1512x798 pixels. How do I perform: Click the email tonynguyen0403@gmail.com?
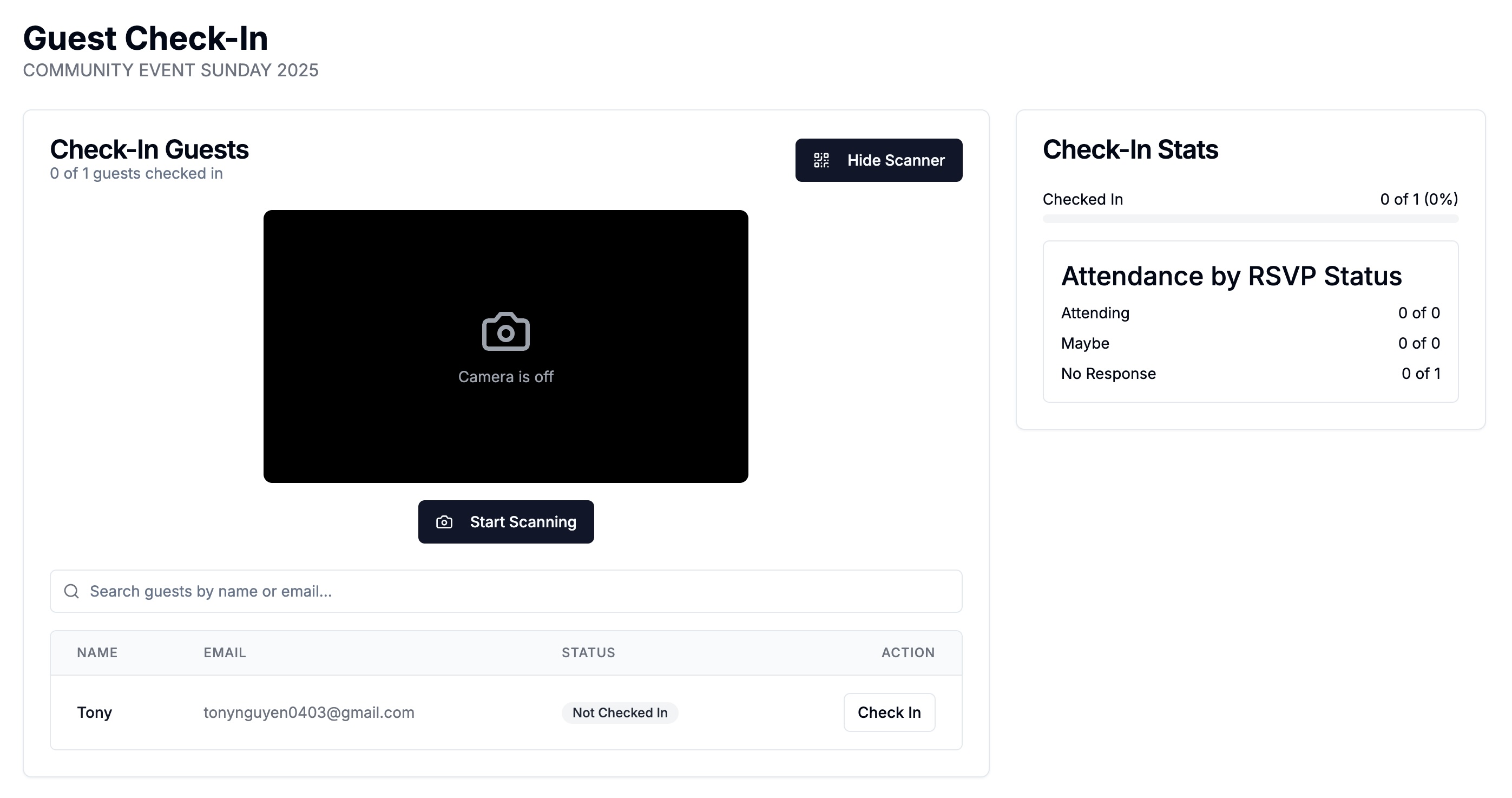(x=309, y=712)
